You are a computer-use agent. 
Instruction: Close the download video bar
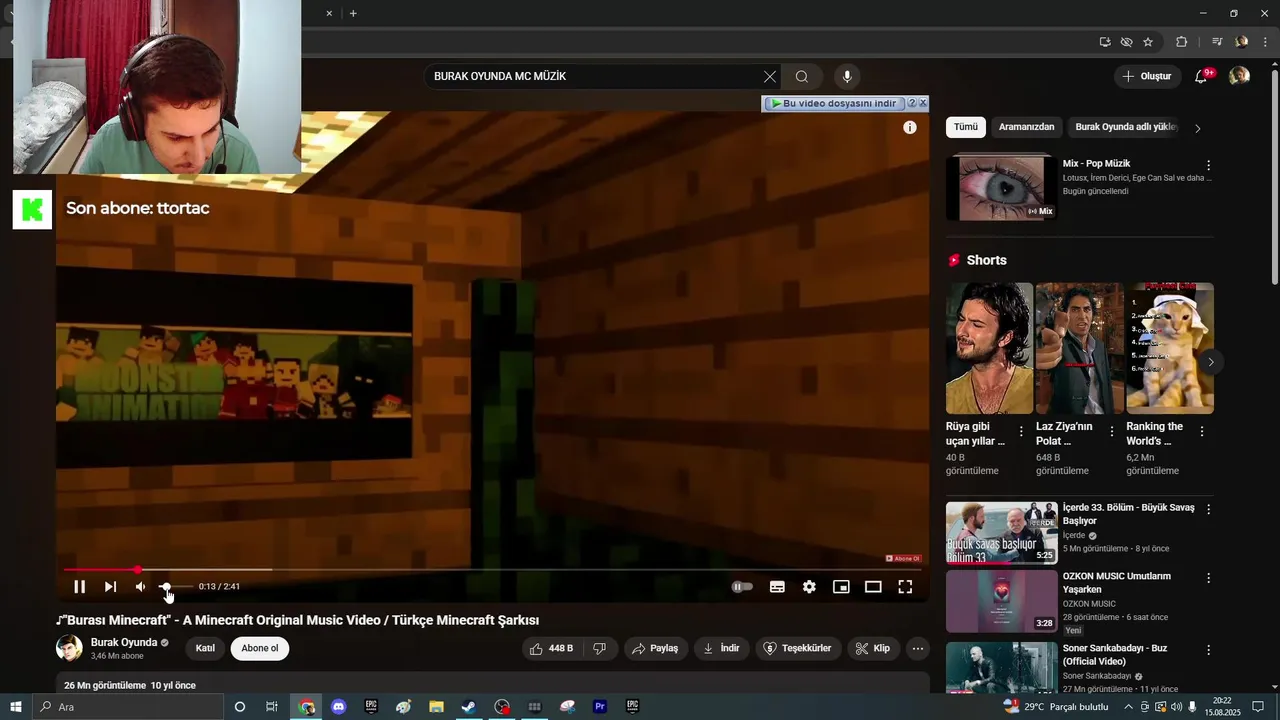coord(923,103)
